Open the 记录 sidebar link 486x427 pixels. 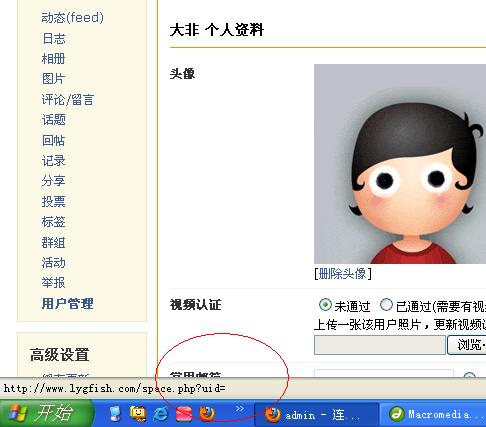54,161
